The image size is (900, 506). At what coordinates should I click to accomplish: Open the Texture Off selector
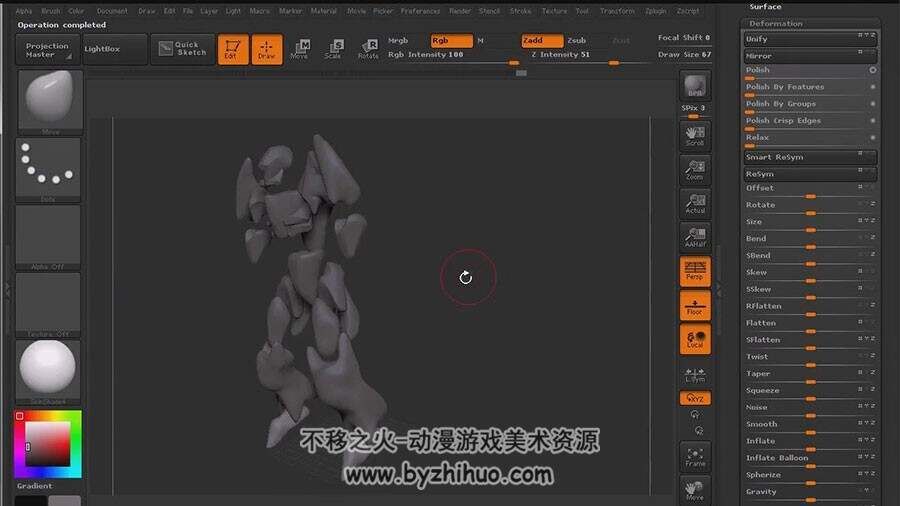click(x=48, y=305)
